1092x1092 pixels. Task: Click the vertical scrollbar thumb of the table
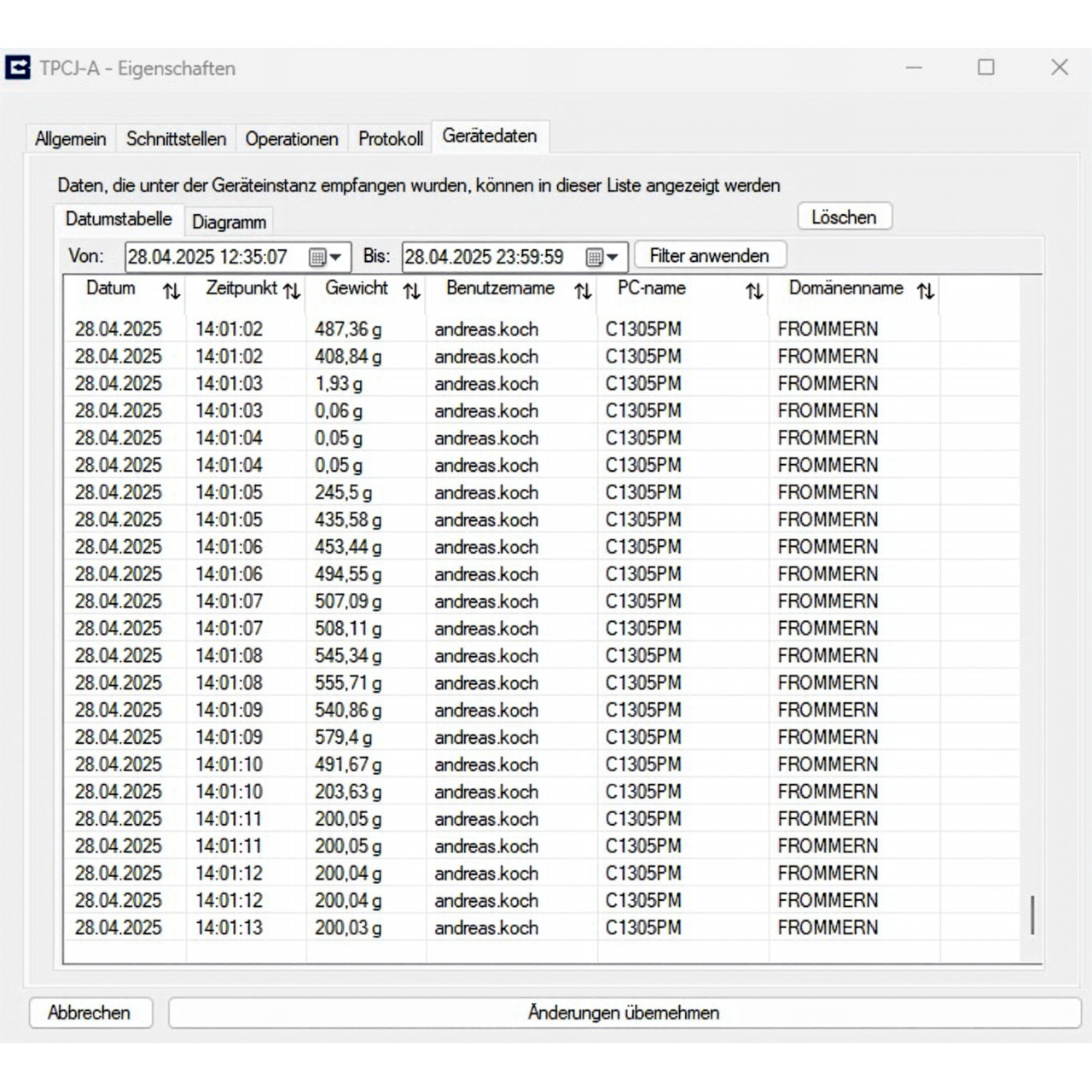pos(1032,915)
